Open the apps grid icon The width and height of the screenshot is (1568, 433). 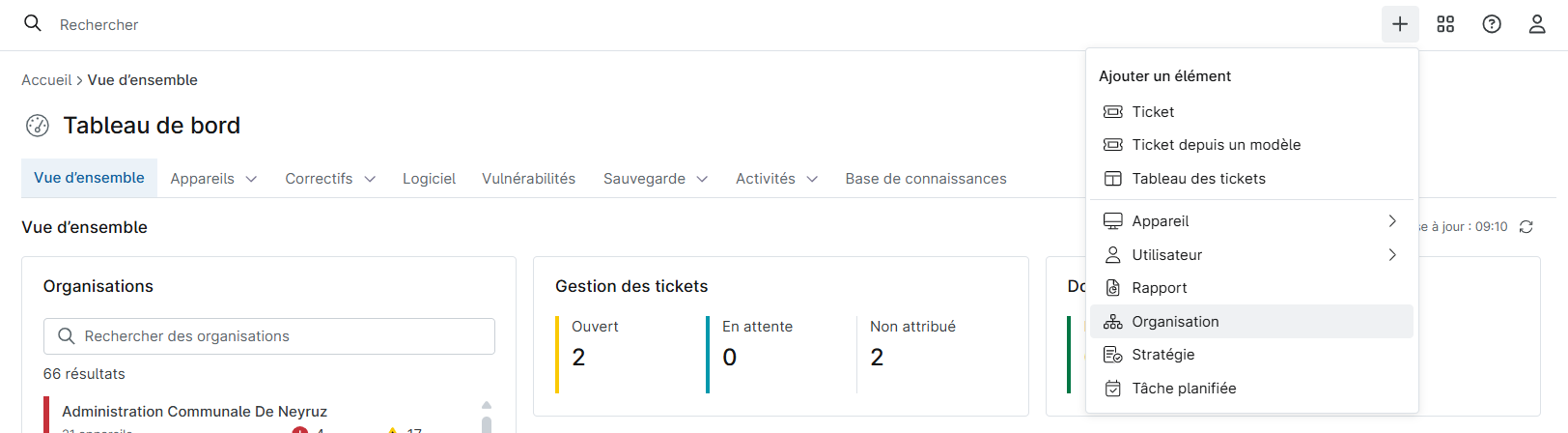click(1445, 24)
